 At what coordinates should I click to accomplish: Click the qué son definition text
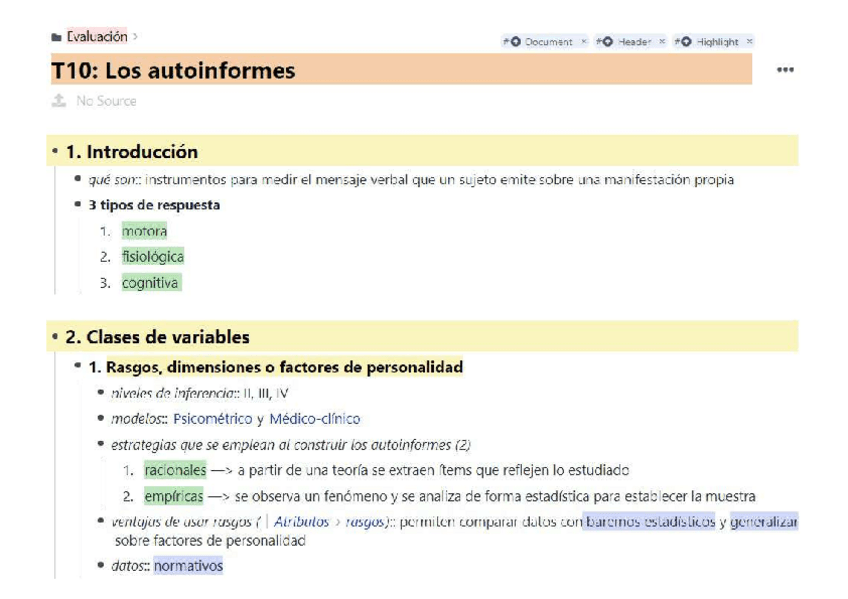tap(439, 179)
